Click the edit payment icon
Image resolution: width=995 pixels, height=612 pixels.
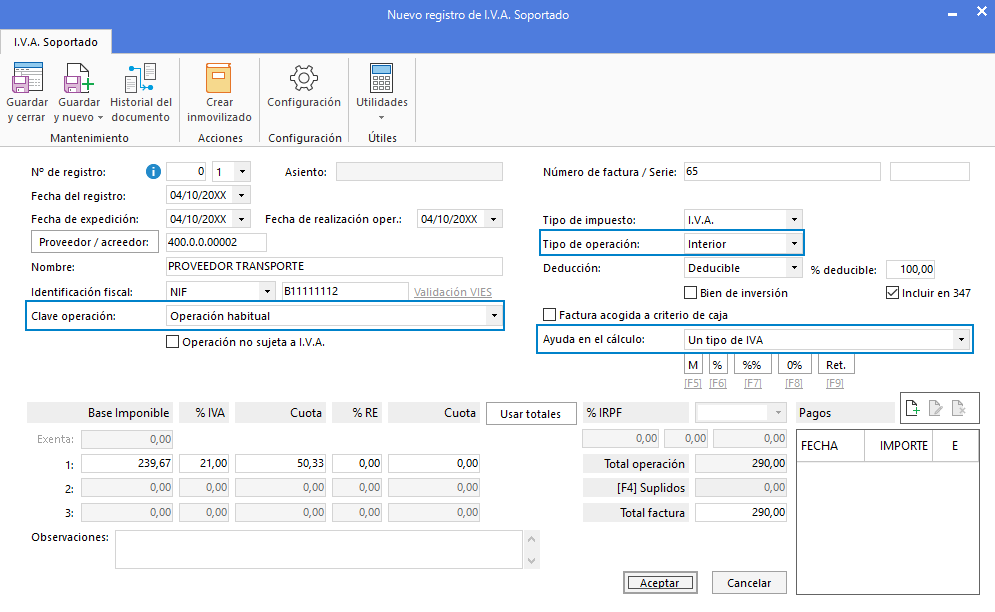click(x=935, y=408)
